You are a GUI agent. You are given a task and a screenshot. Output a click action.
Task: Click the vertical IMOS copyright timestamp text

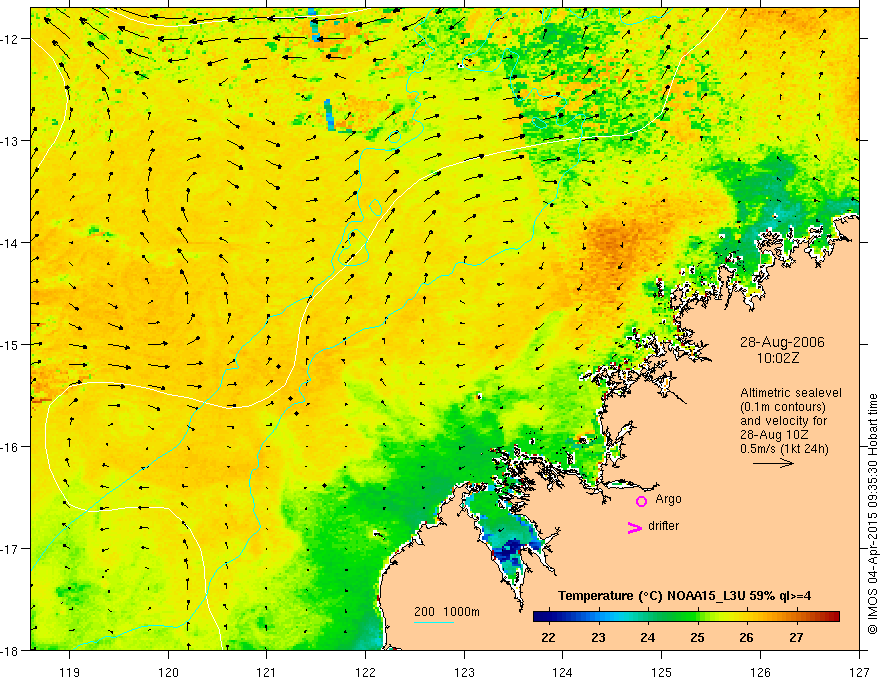click(873, 514)
